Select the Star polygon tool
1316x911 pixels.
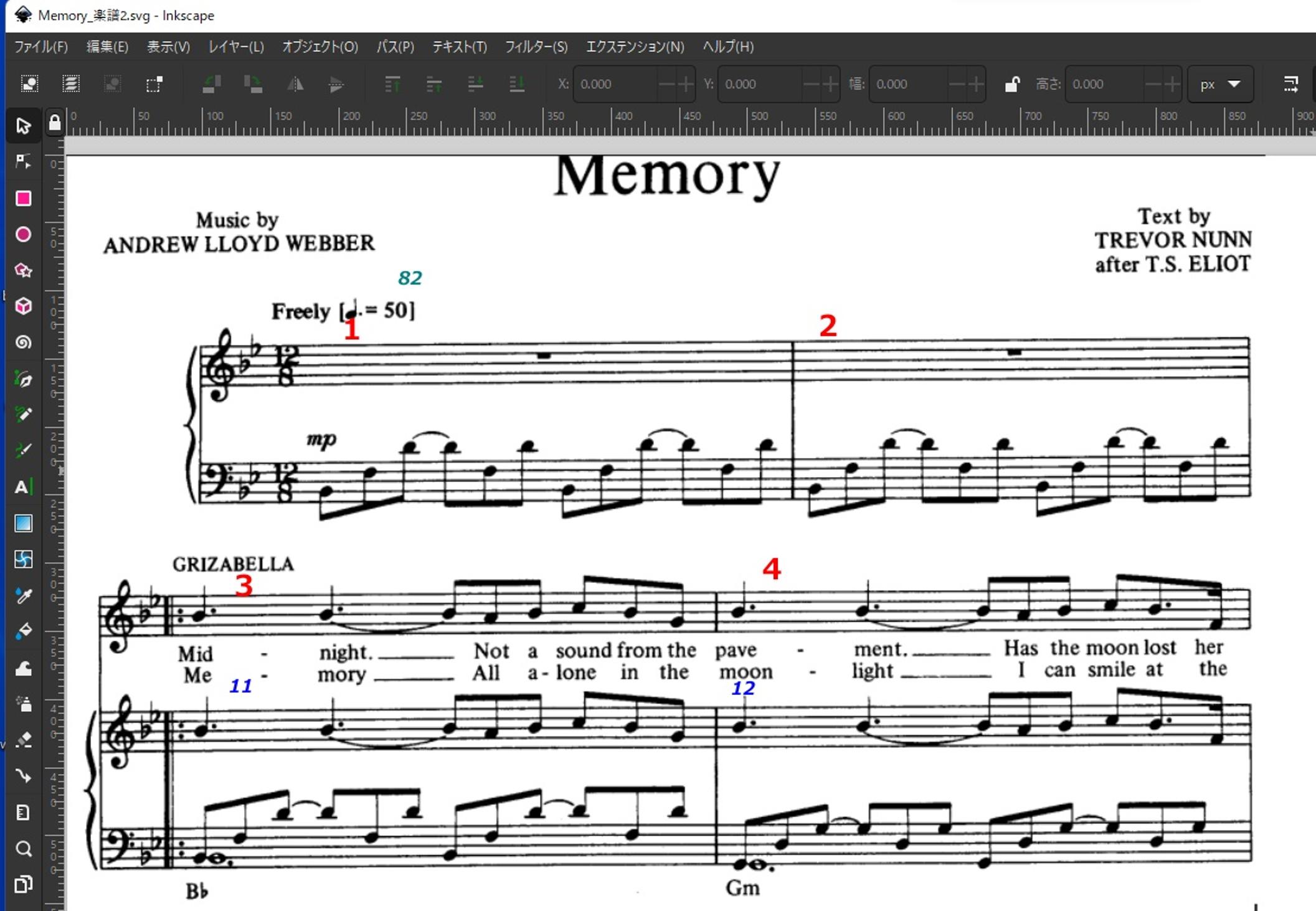23,270
